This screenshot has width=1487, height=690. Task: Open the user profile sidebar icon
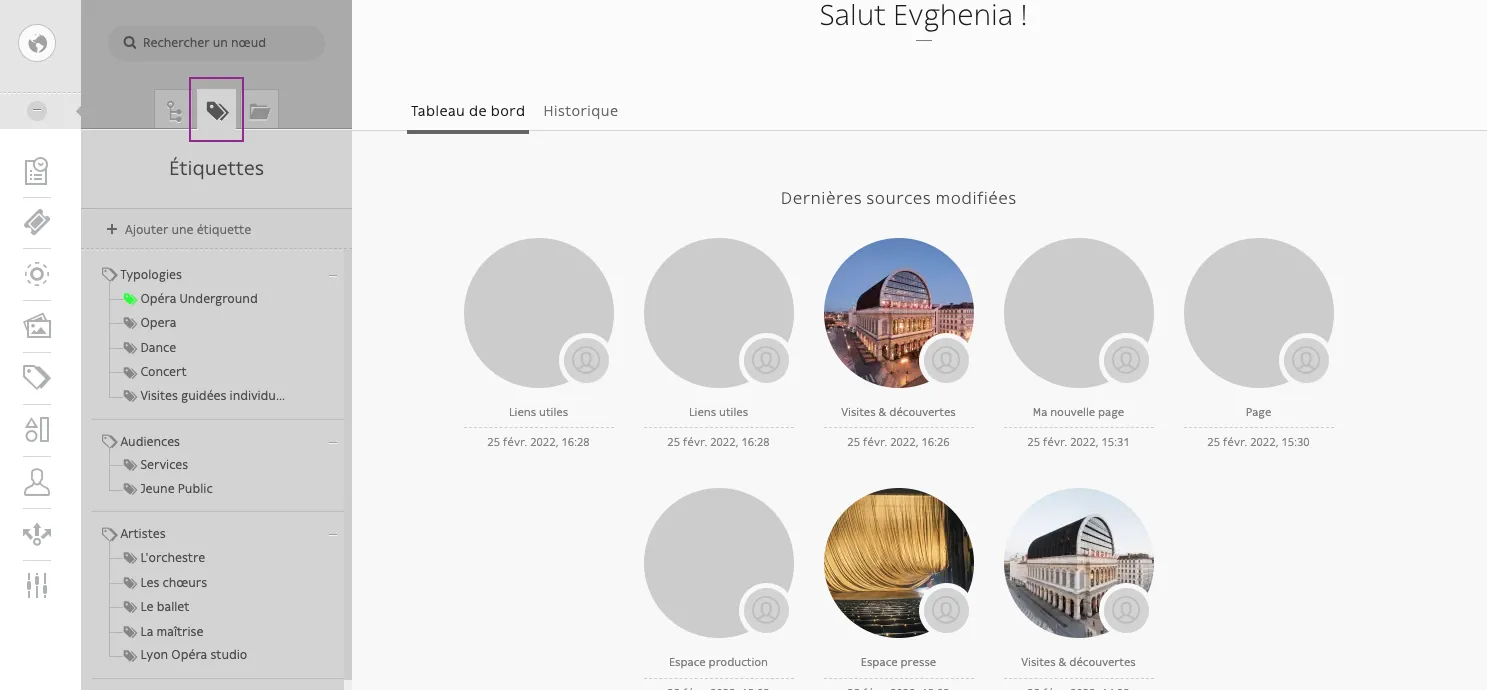pos(37,481)
